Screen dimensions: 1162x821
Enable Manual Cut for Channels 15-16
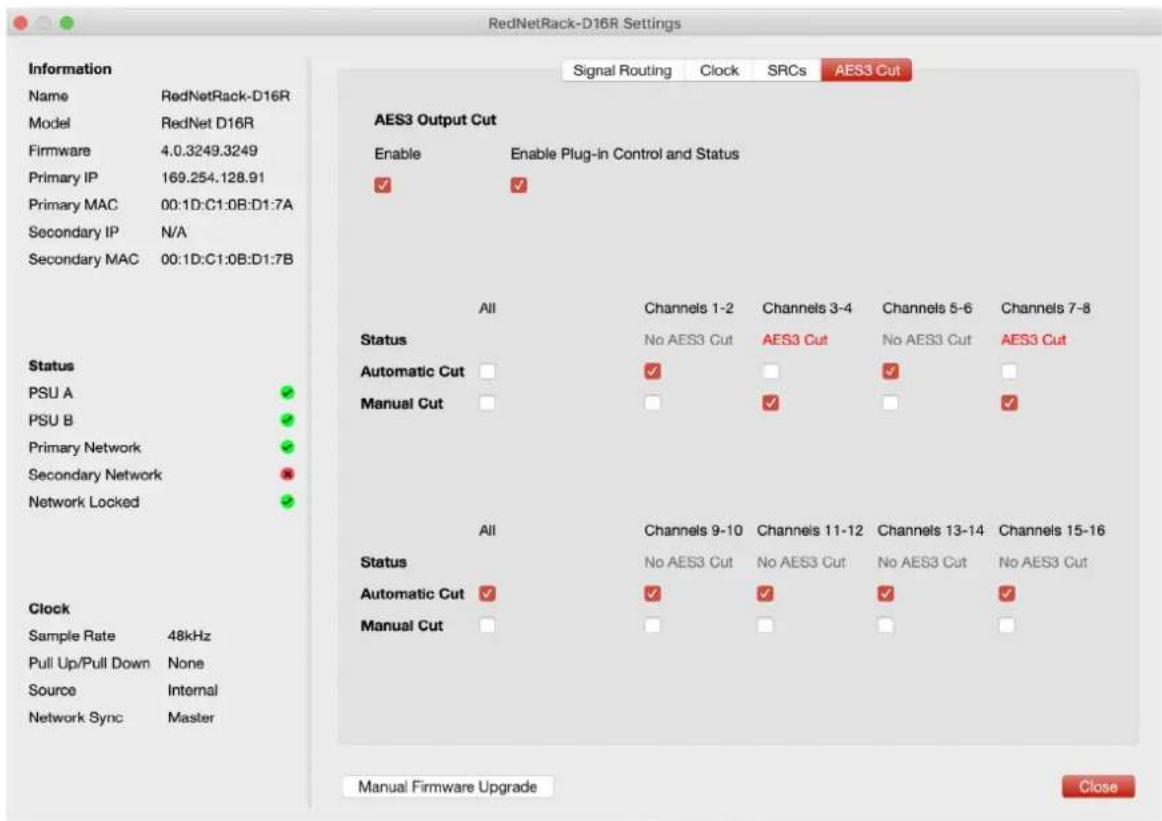coord(1006,625)
